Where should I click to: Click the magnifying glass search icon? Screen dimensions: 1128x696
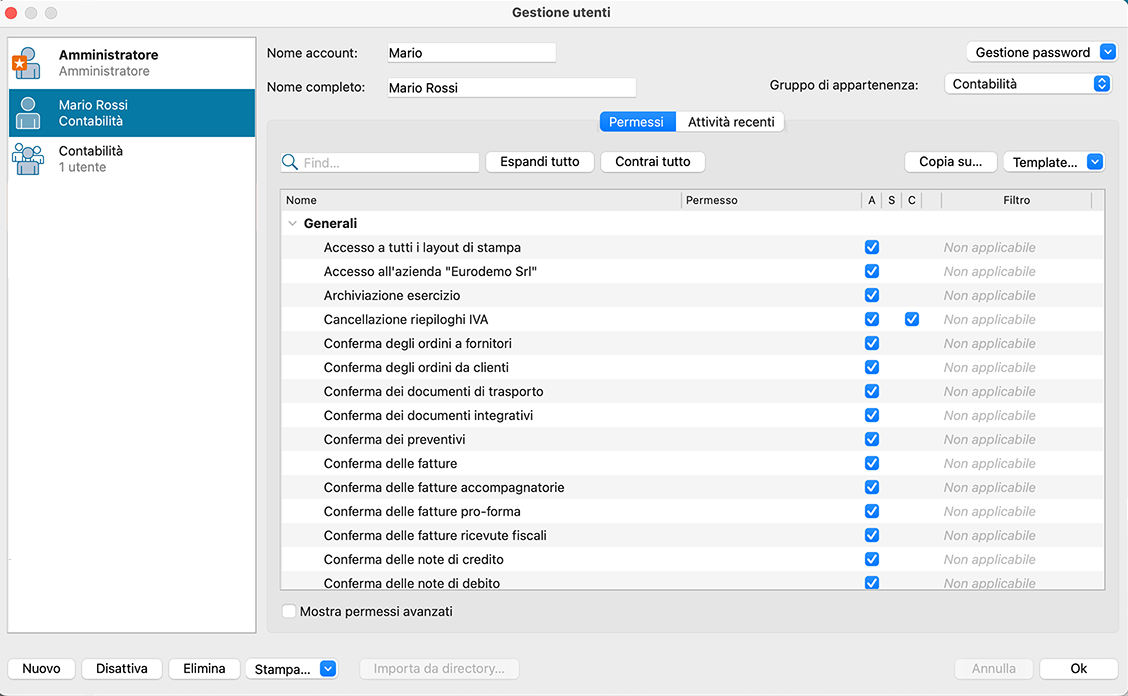click(x=290, y=162)
